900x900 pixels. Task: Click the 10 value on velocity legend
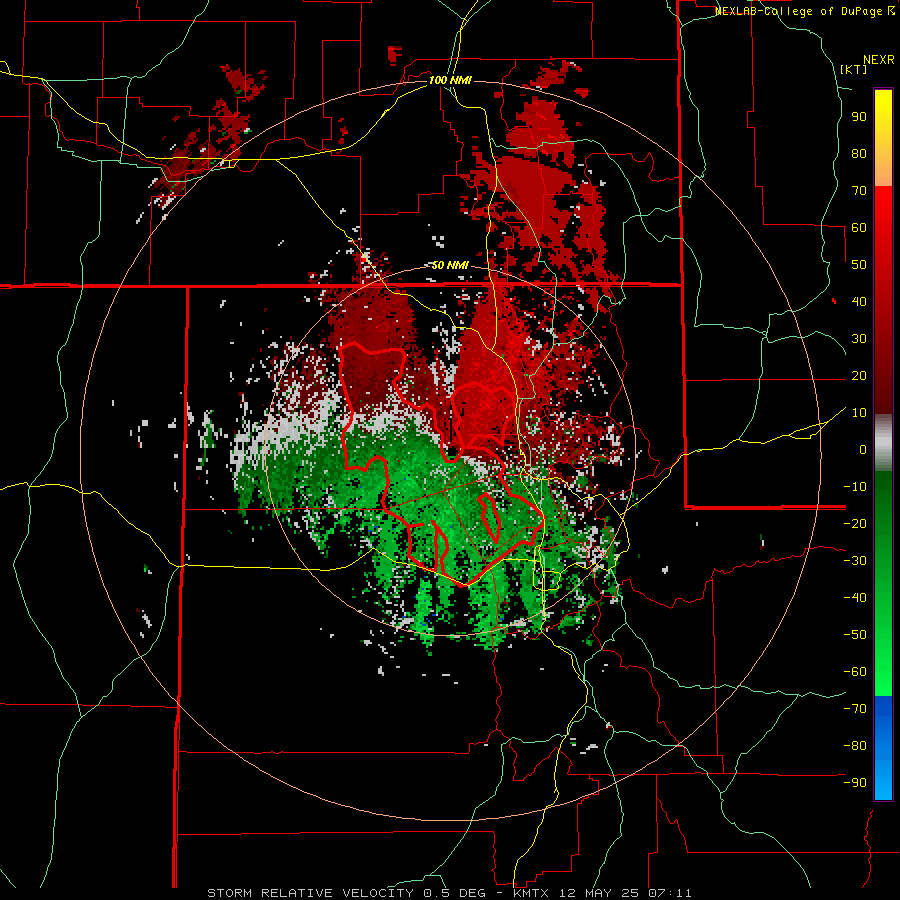point(859,413)
